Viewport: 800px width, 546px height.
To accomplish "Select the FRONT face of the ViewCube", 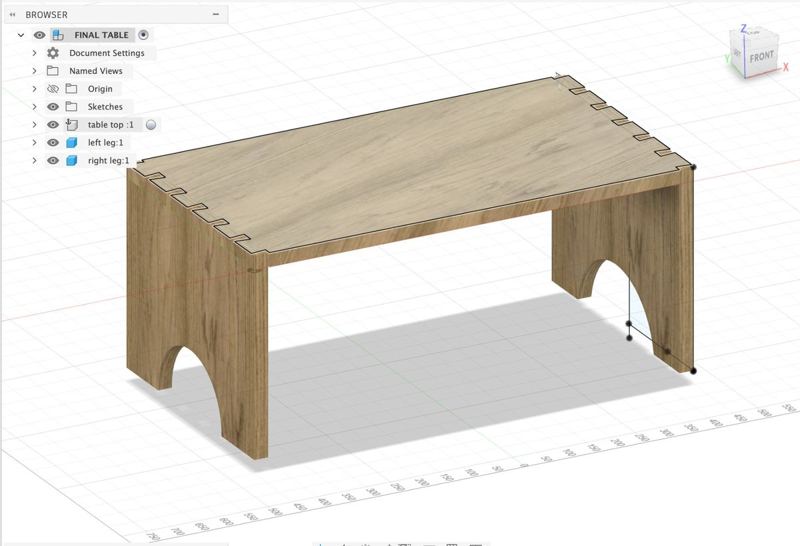I will 761,57.
